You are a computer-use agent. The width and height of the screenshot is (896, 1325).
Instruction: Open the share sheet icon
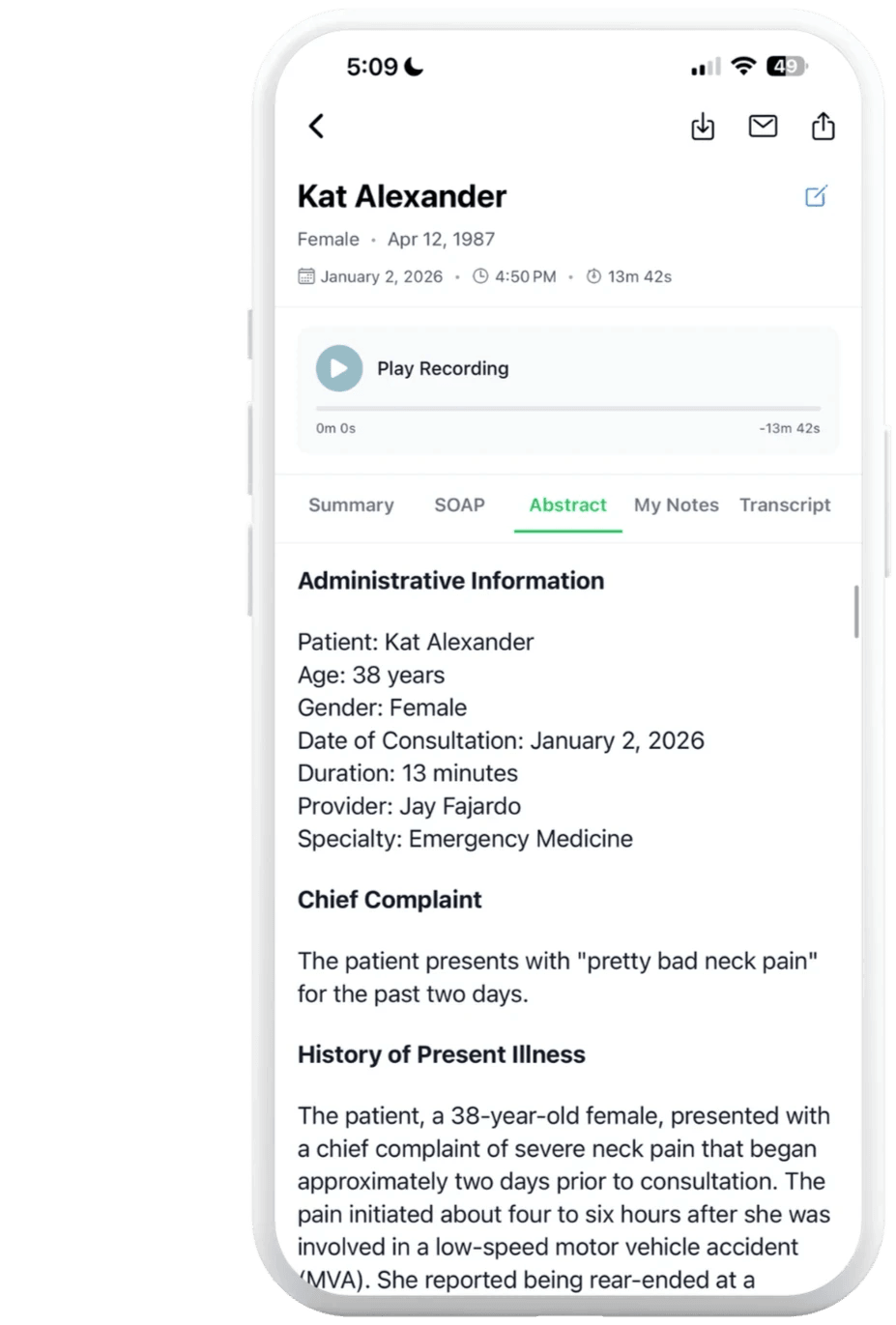[823, 126]
